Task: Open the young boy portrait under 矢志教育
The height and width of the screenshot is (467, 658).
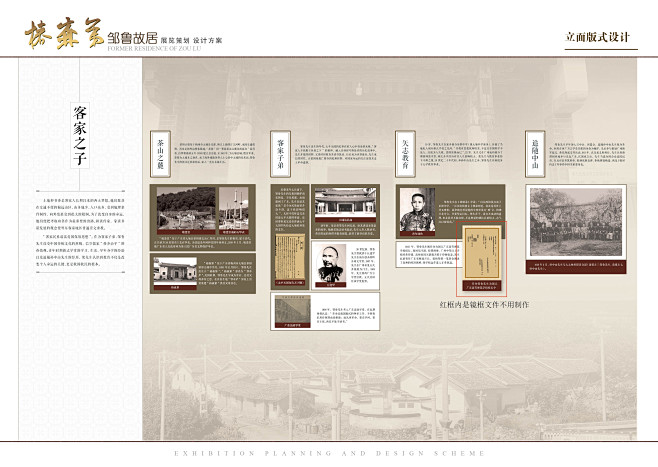Action: pyautogui.click(x=416, y=211)
